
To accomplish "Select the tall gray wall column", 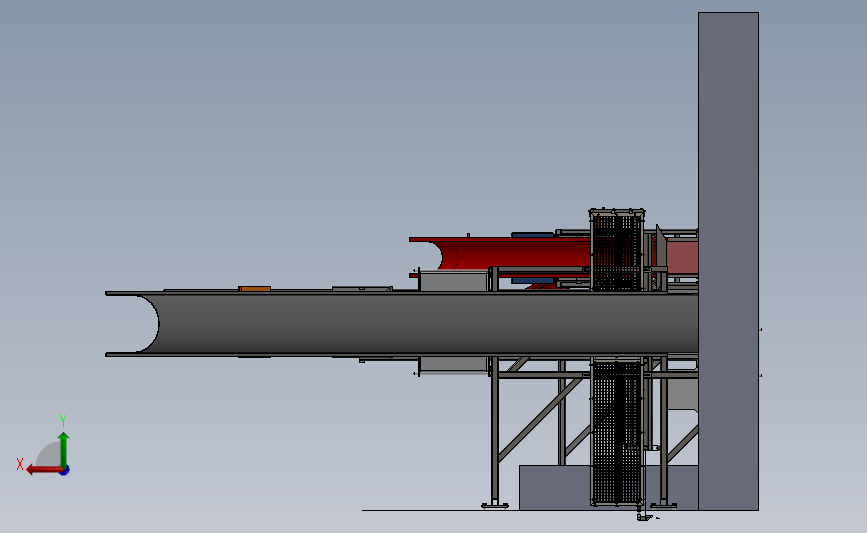I will [x=728, y=261].
